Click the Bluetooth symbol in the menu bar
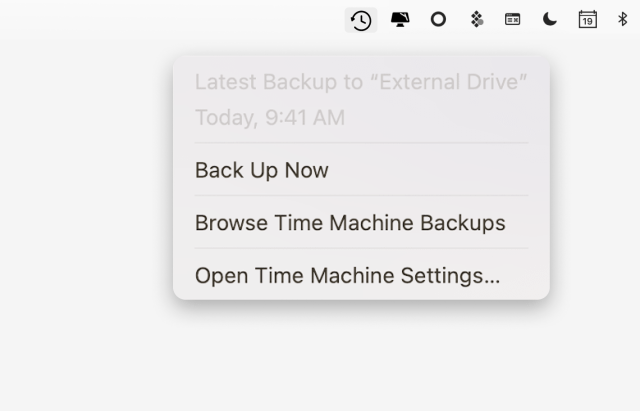Image resolution: width=640 pixels, height=411 pixels. (622, 19)
